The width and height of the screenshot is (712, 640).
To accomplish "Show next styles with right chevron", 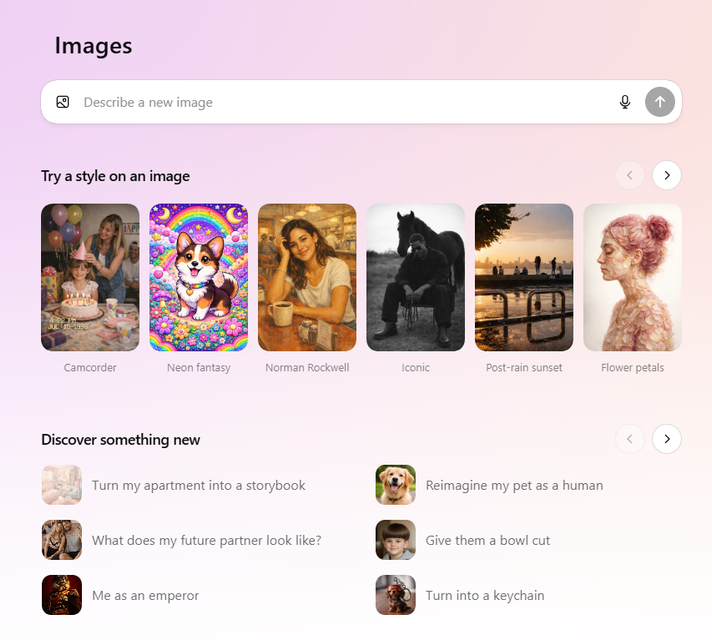I will click(x=667, y=176).
